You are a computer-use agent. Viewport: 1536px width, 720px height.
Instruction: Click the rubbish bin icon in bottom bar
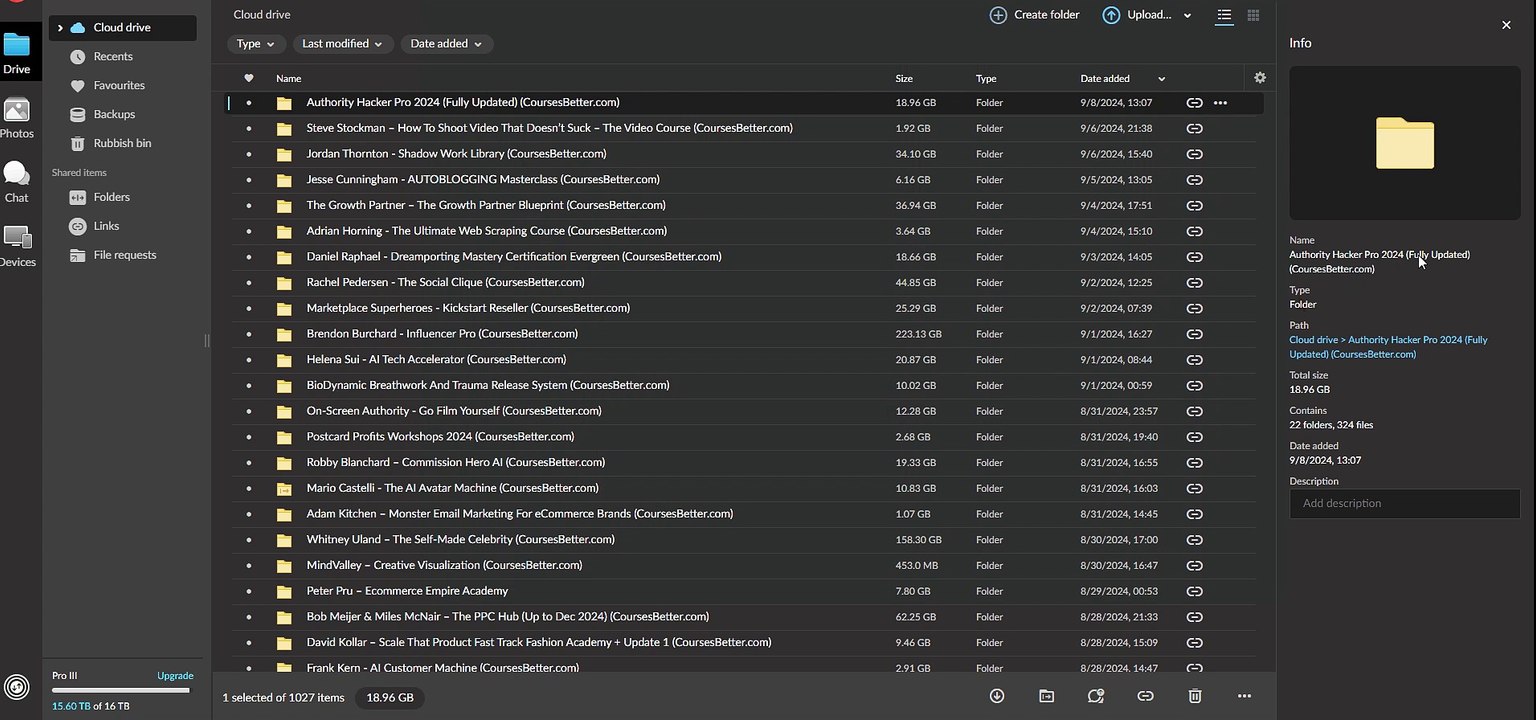[x=1195, y=696]
